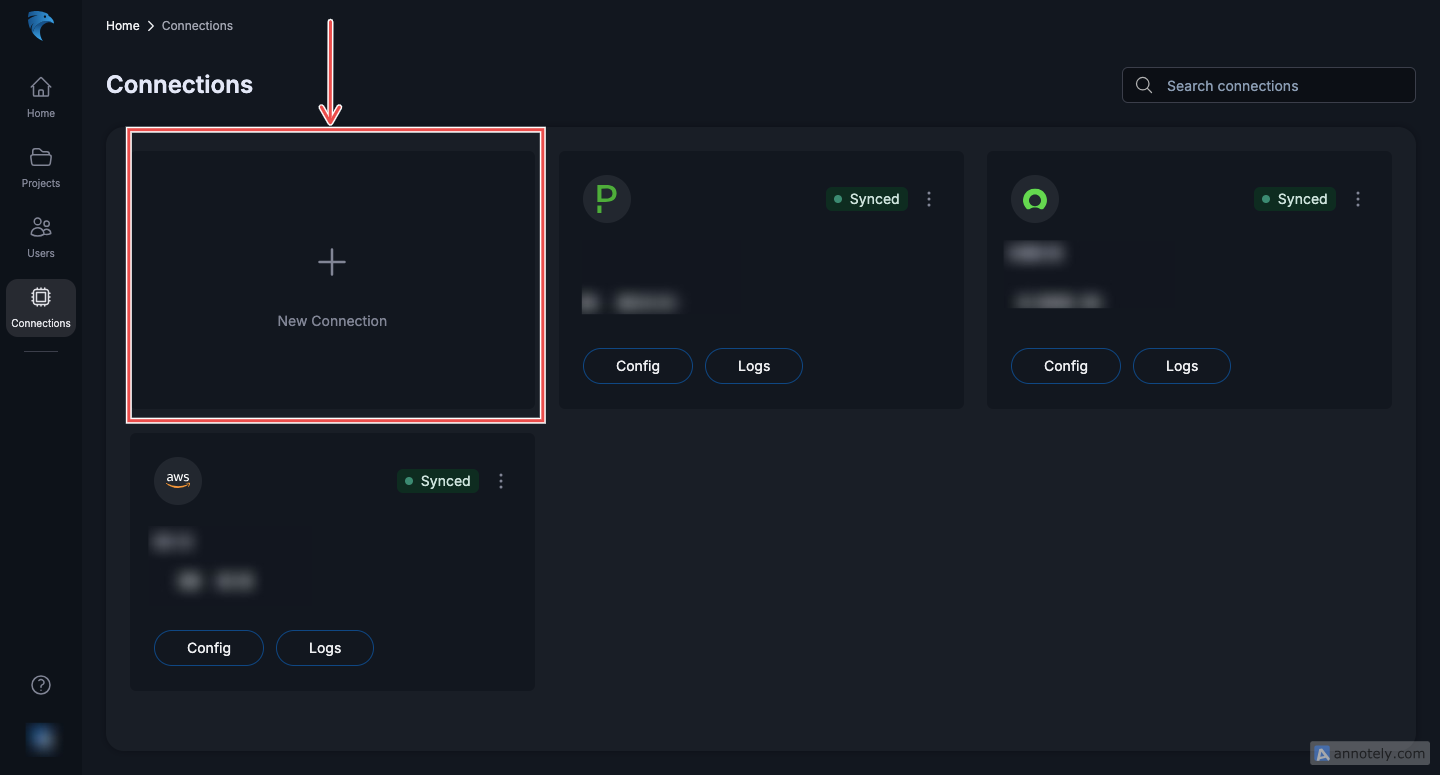Click the eagle app logo at top left
This screenshot has height=775, width=1440.
pyautogui.click(x=39, y=26)
